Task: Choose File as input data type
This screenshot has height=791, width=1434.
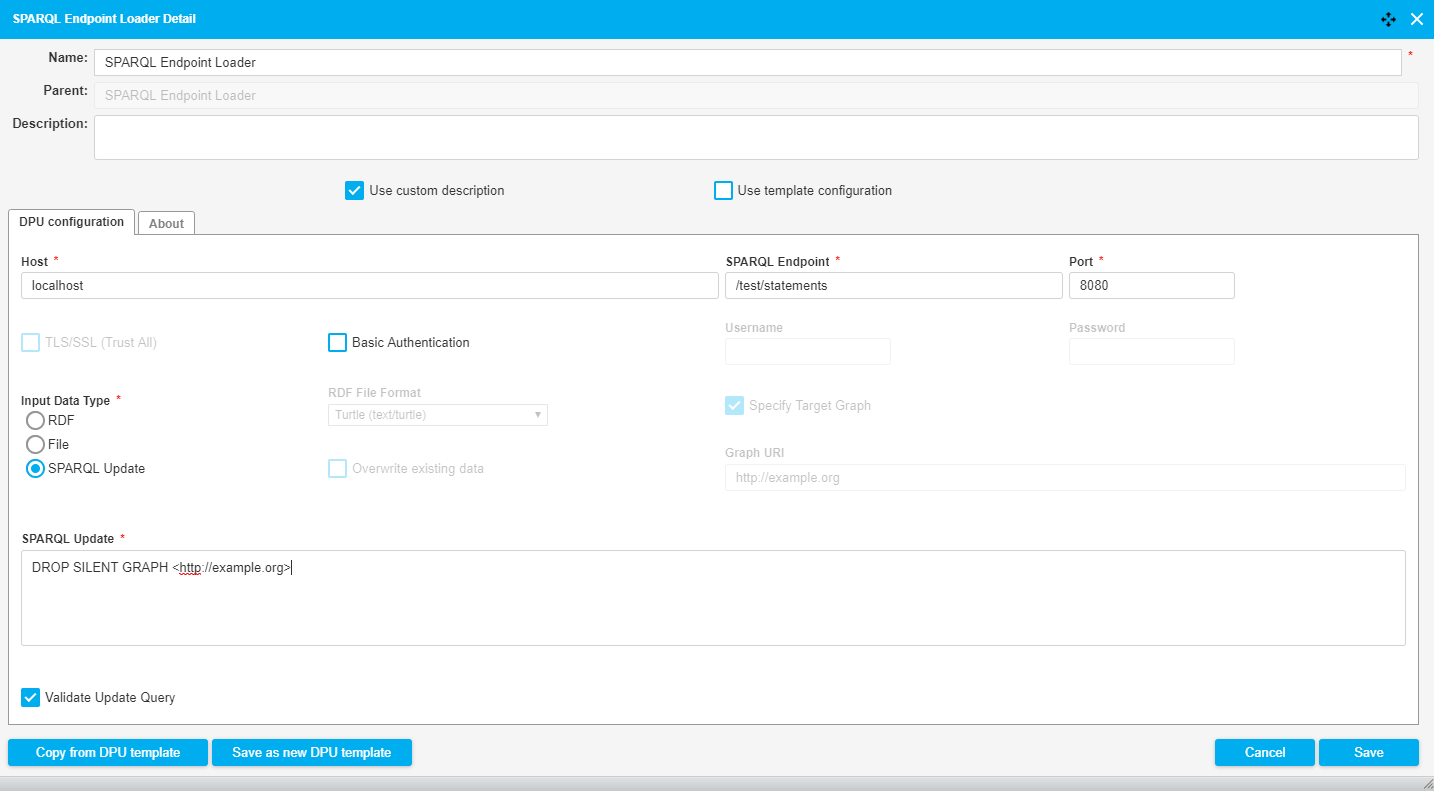Action: coord(36,445)
